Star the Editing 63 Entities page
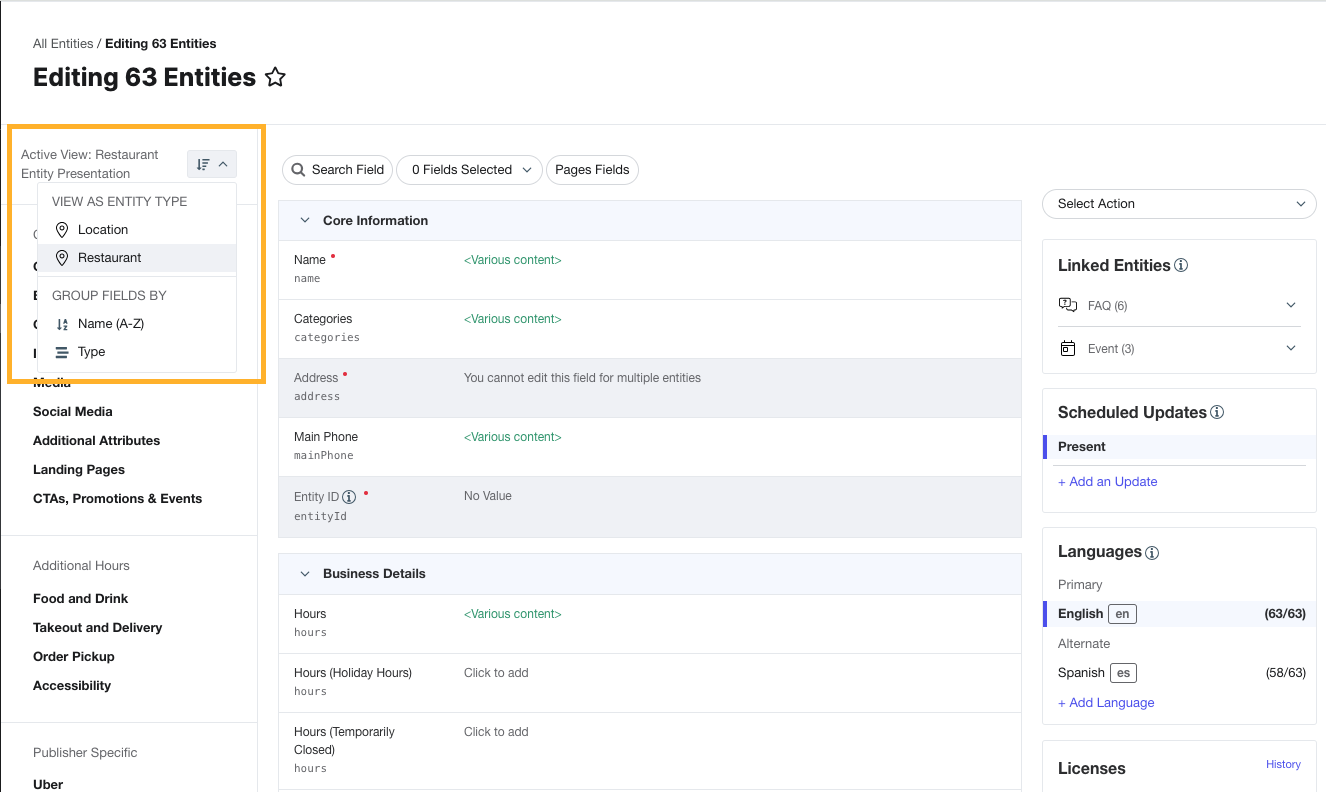Image resolution: width=1326 pixels, height=792 pixels. click(275, 76)
